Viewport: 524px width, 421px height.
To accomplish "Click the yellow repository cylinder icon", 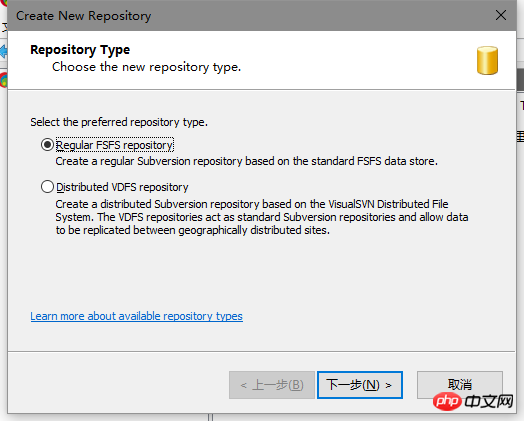I will pos(487,60).
